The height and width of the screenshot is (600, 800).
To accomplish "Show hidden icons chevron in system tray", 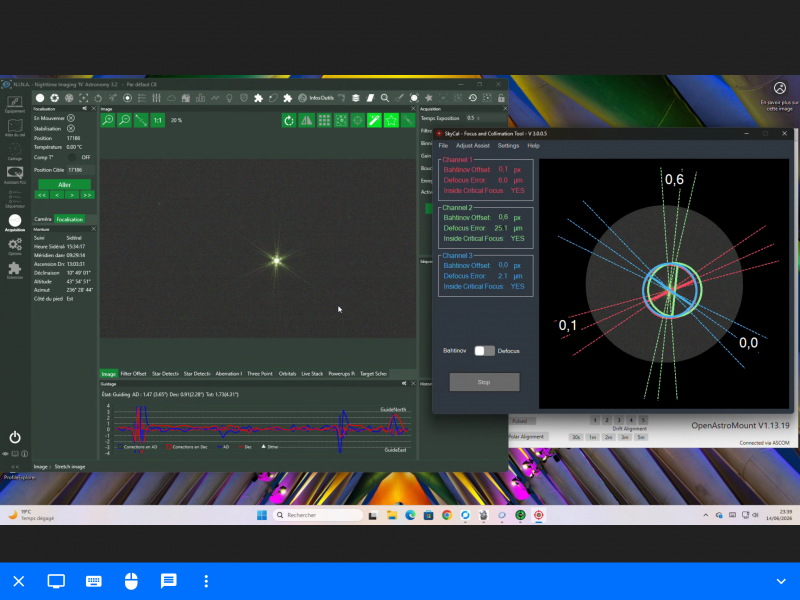I will (x=706, y=515).
